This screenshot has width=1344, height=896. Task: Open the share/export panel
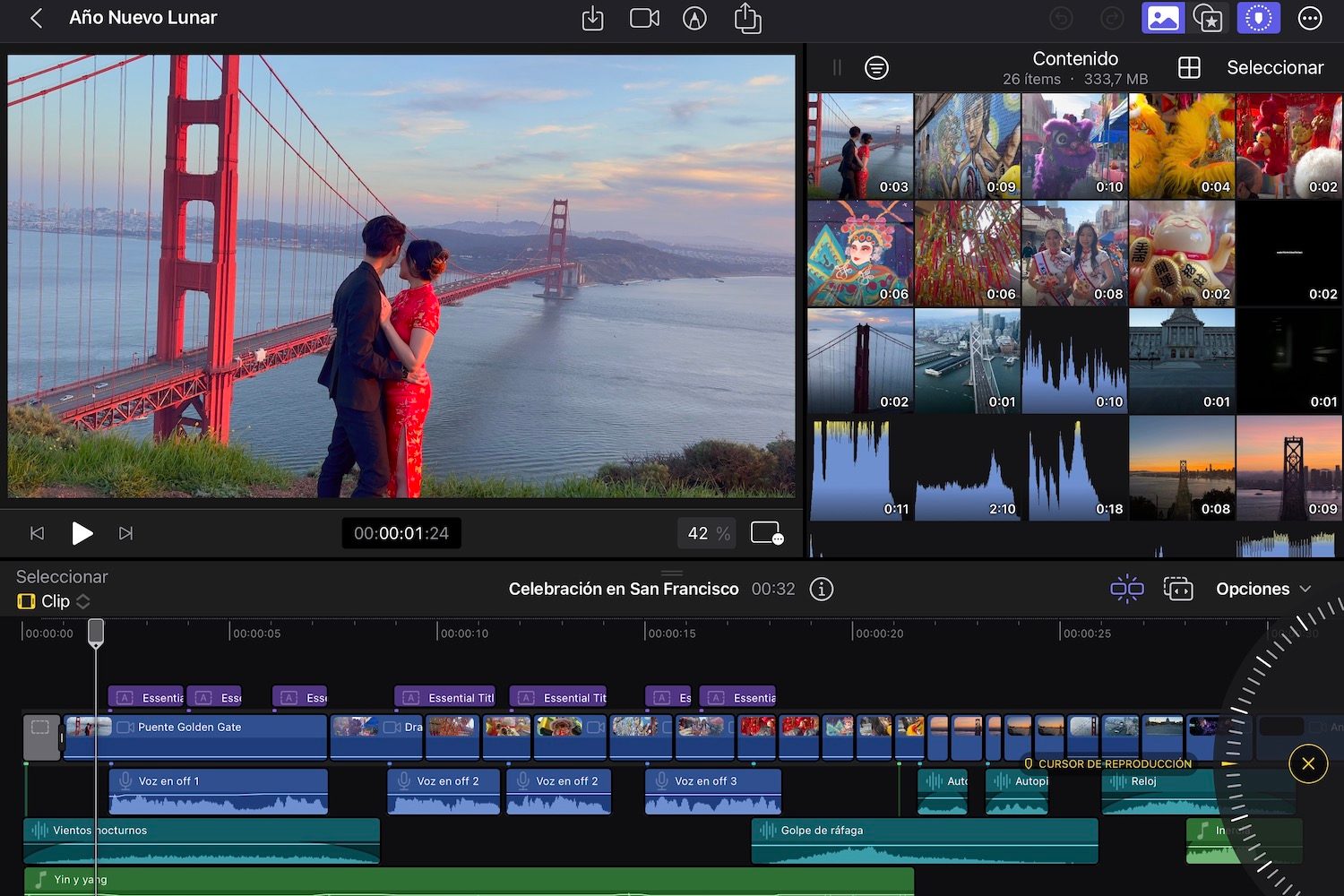[747, 18]
